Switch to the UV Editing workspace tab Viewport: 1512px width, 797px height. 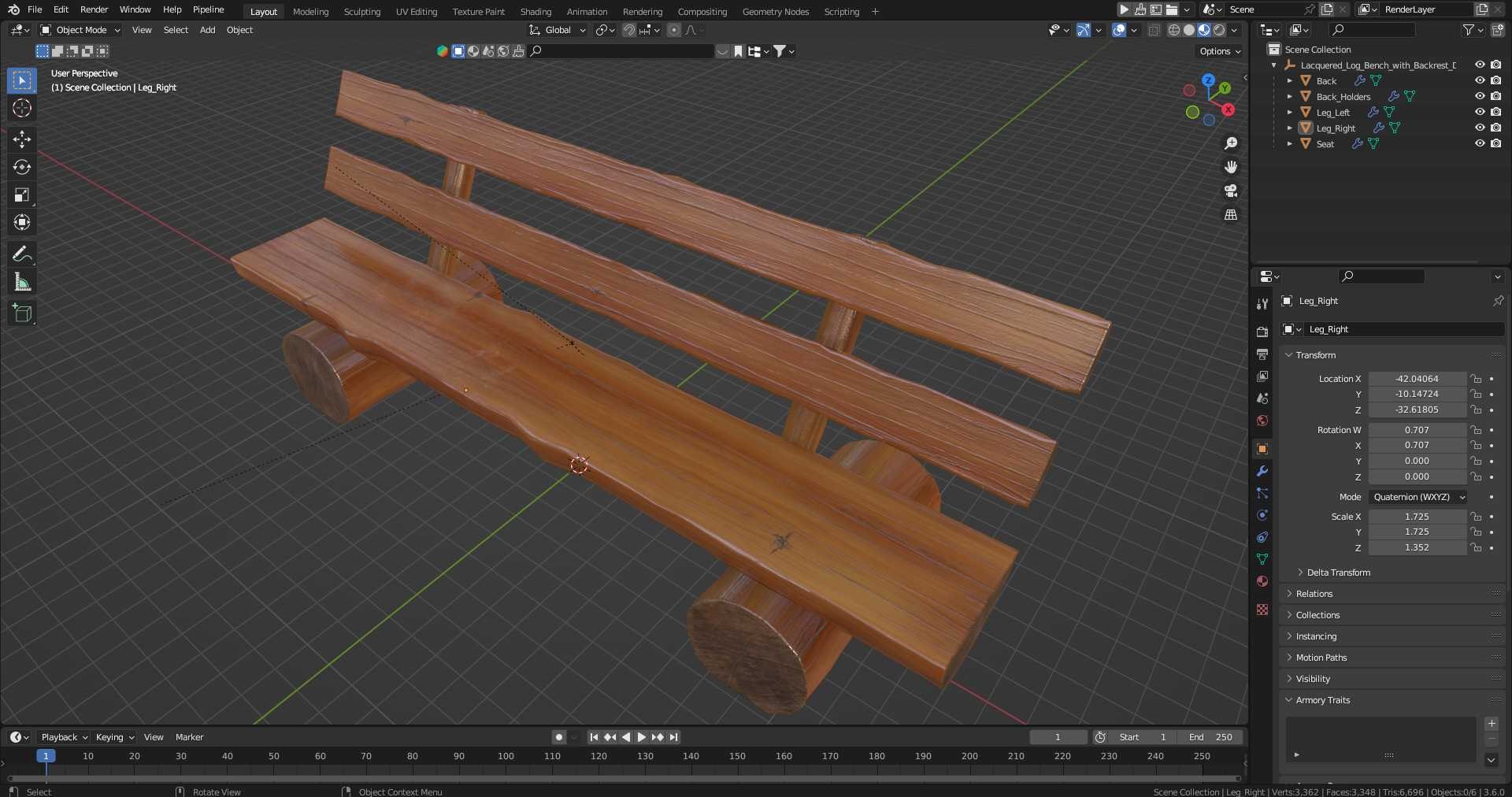(x=416, y=12)
